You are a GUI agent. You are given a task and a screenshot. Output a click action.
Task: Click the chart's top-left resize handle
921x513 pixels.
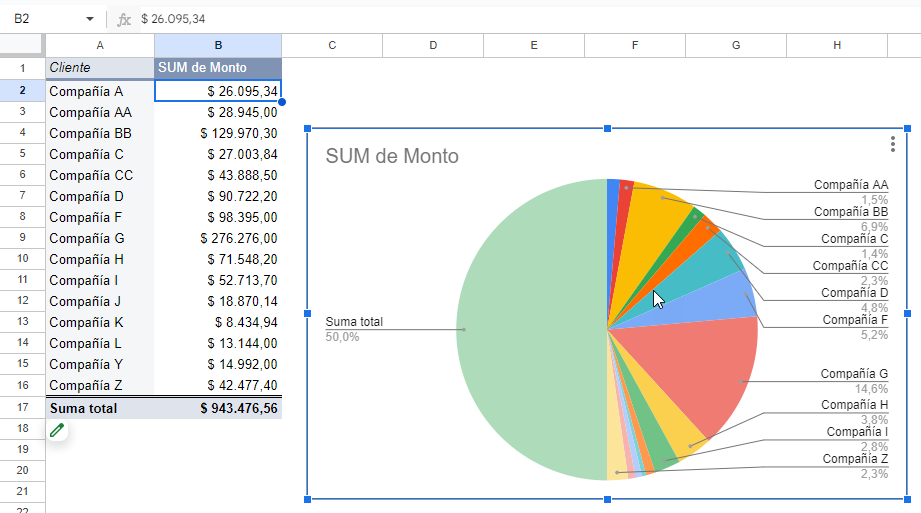click(x=307, y=128)
